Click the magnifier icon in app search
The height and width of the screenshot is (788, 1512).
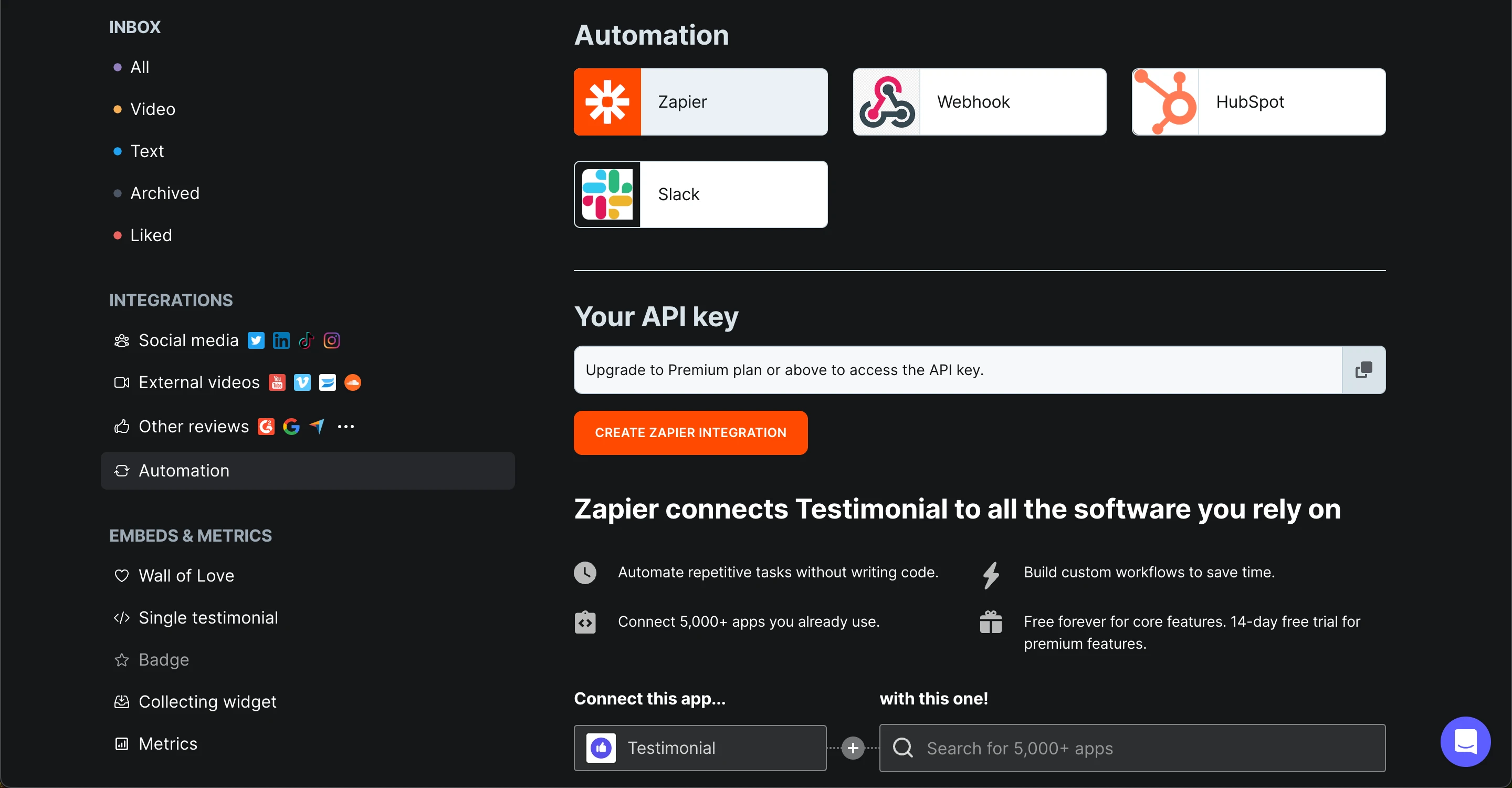903,748
